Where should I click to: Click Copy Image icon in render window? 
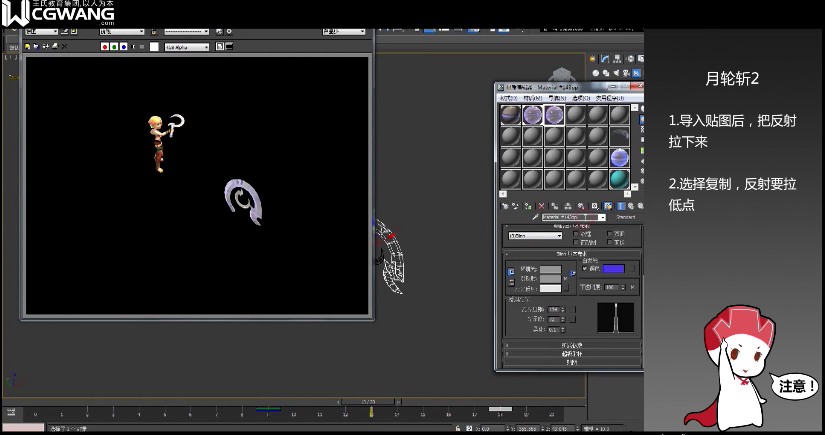coord(36,46)
